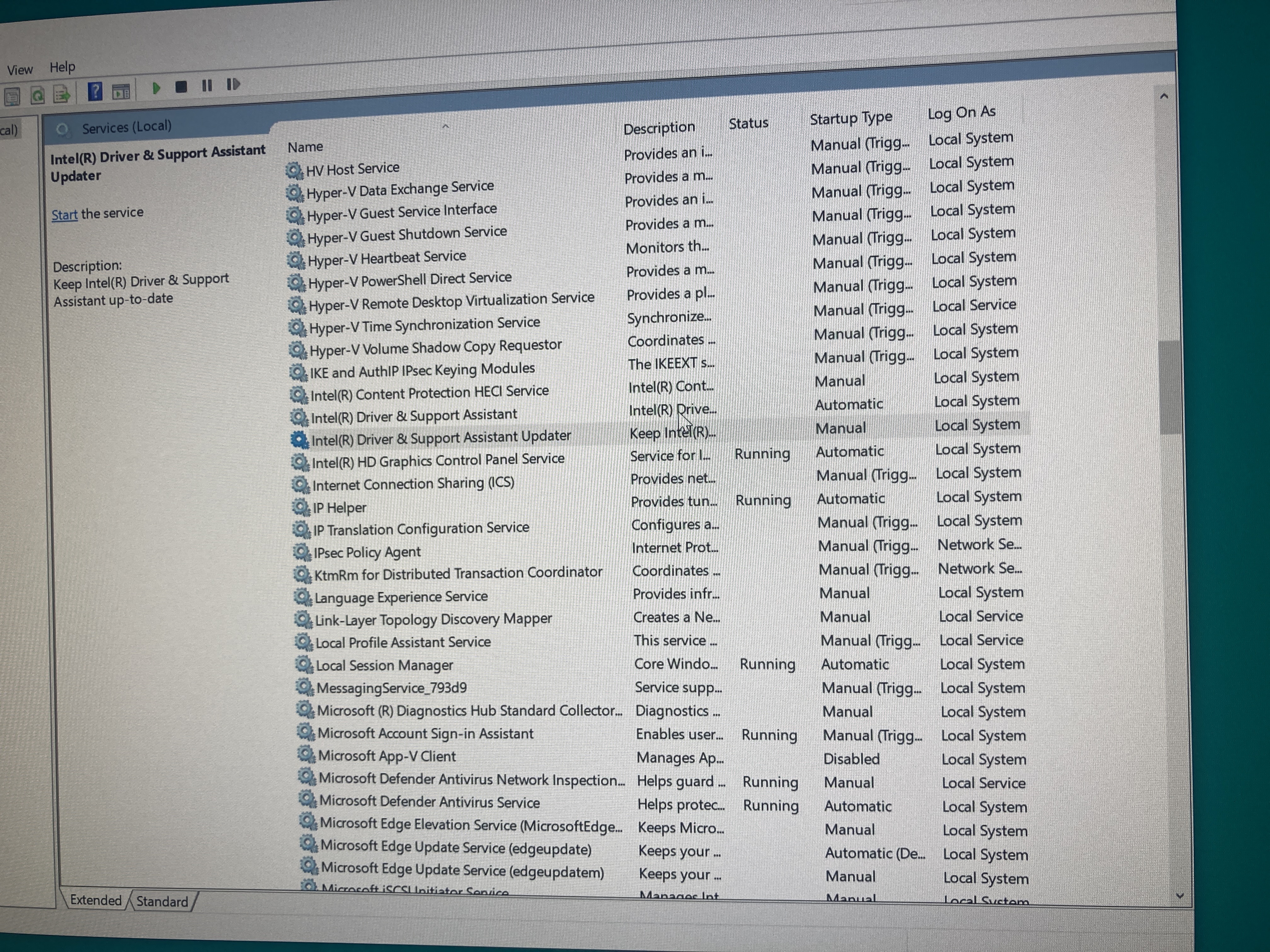The height and width of the screenshot is (952, 1270).
Task: Open the Help menu
Action: [62, 67]
